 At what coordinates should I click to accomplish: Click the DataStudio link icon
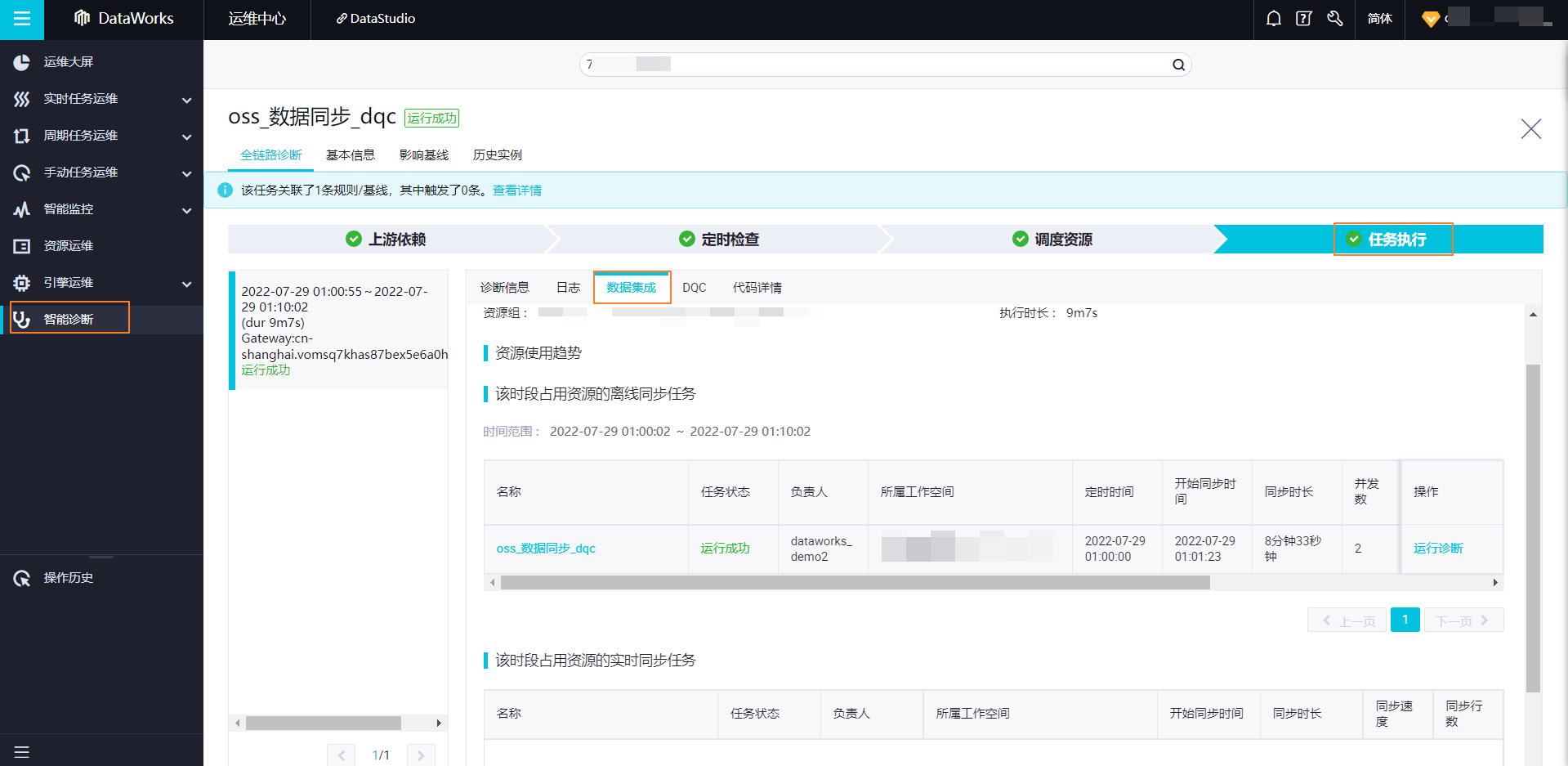tap(342, 19)
